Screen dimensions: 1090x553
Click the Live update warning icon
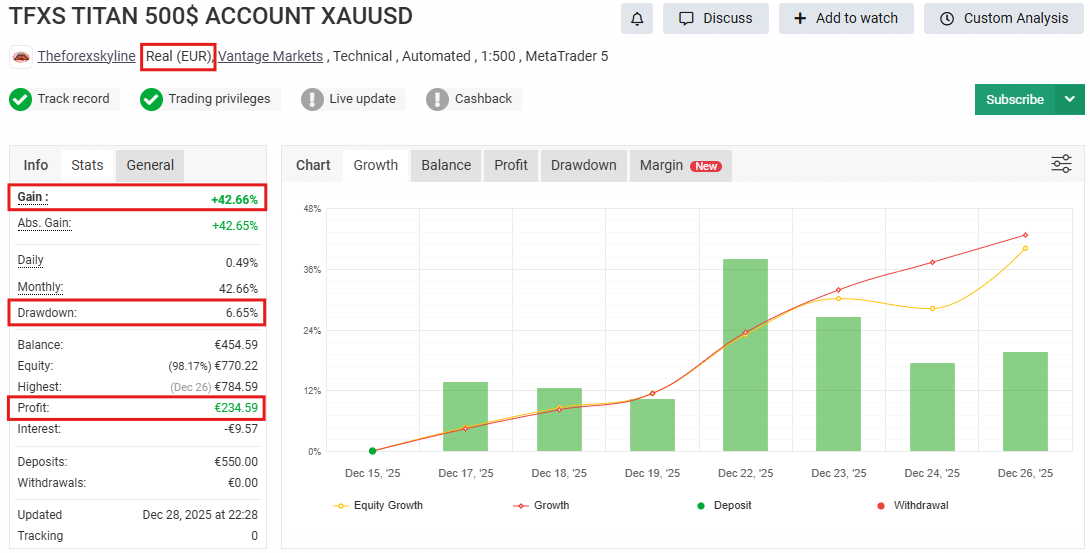click(x=312, y=99)
